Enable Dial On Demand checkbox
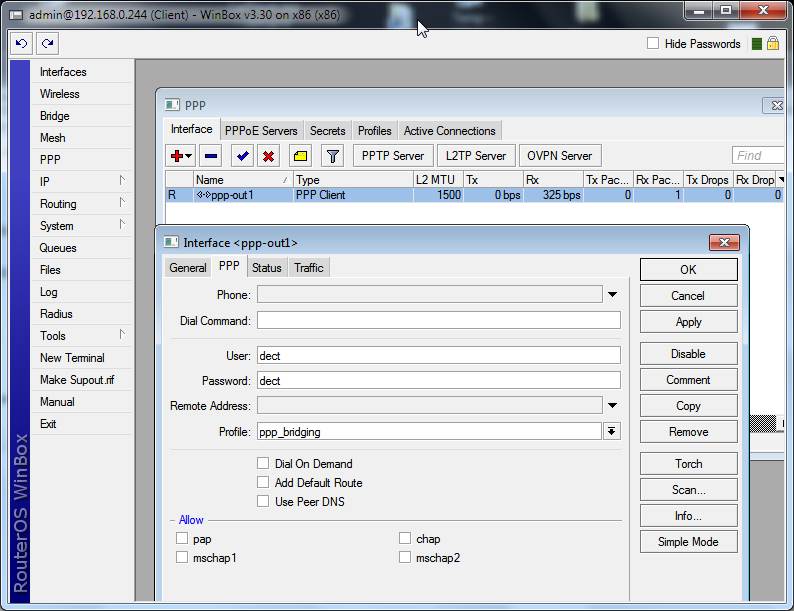The image size is (794, 611). 263,463
